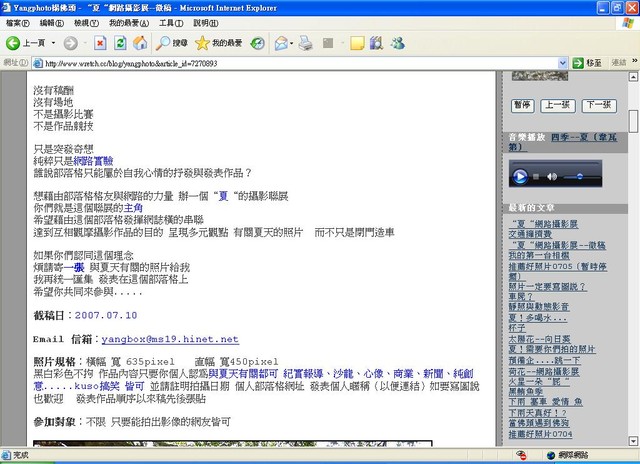Viewport: 640px width, 464px height.
Task: Open the 荷花--網路攝影展 link
Action: (x=544, y=372)
